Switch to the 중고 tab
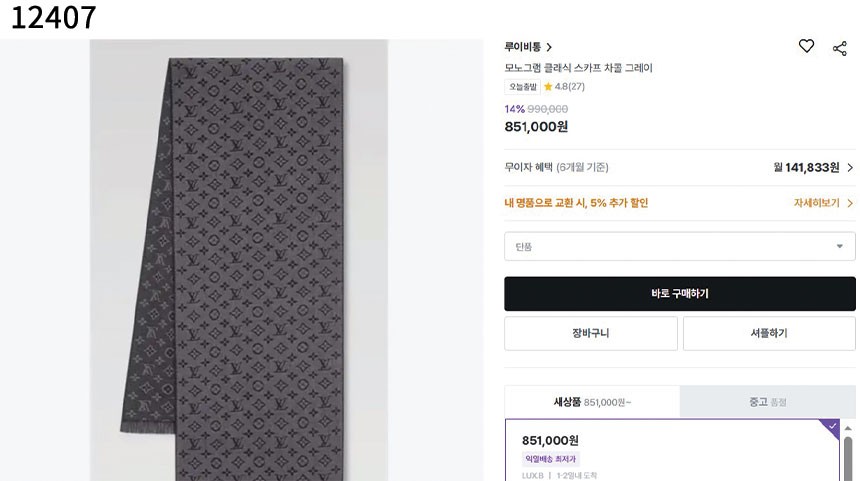Screen dimensions: 860x481 click(x=767, y=402)
